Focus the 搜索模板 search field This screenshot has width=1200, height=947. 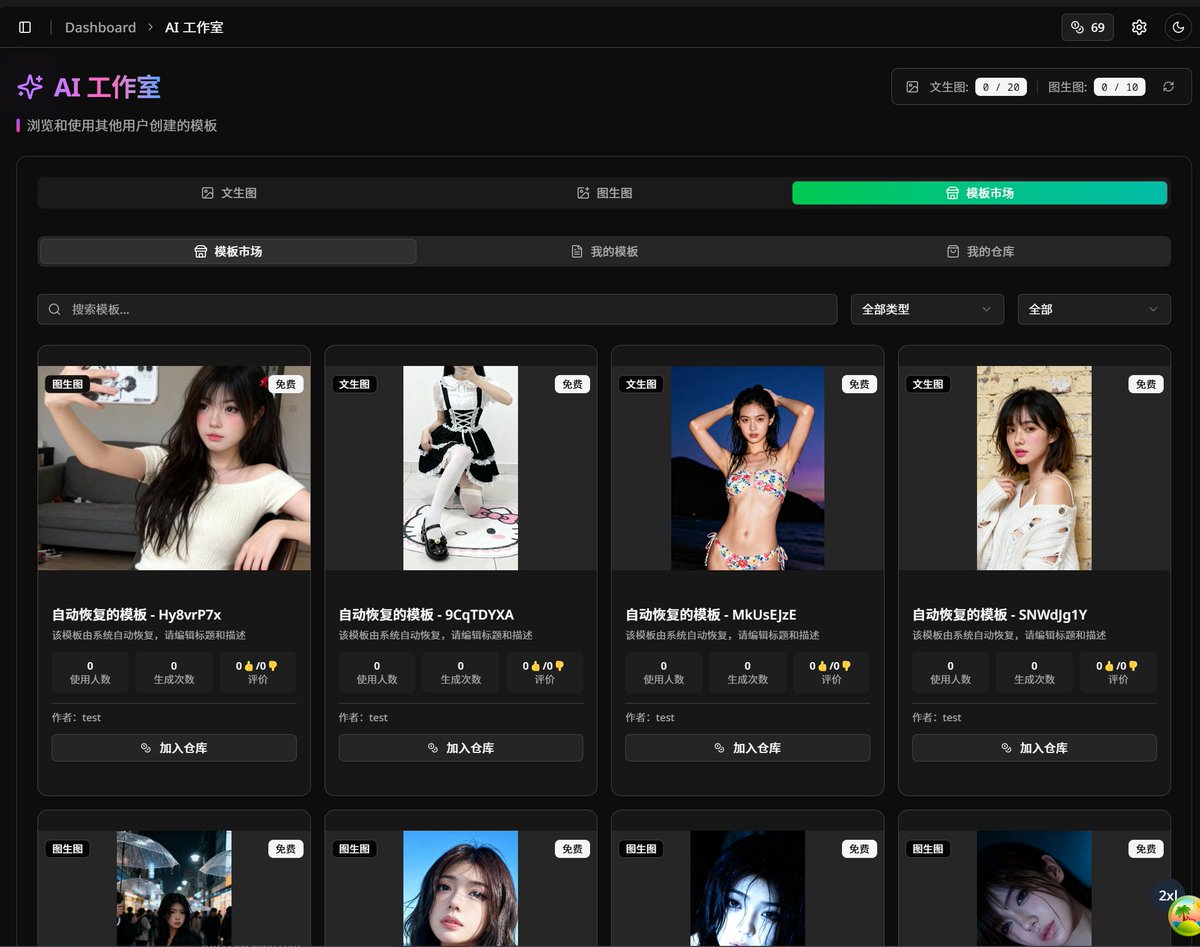coord(437,309)
